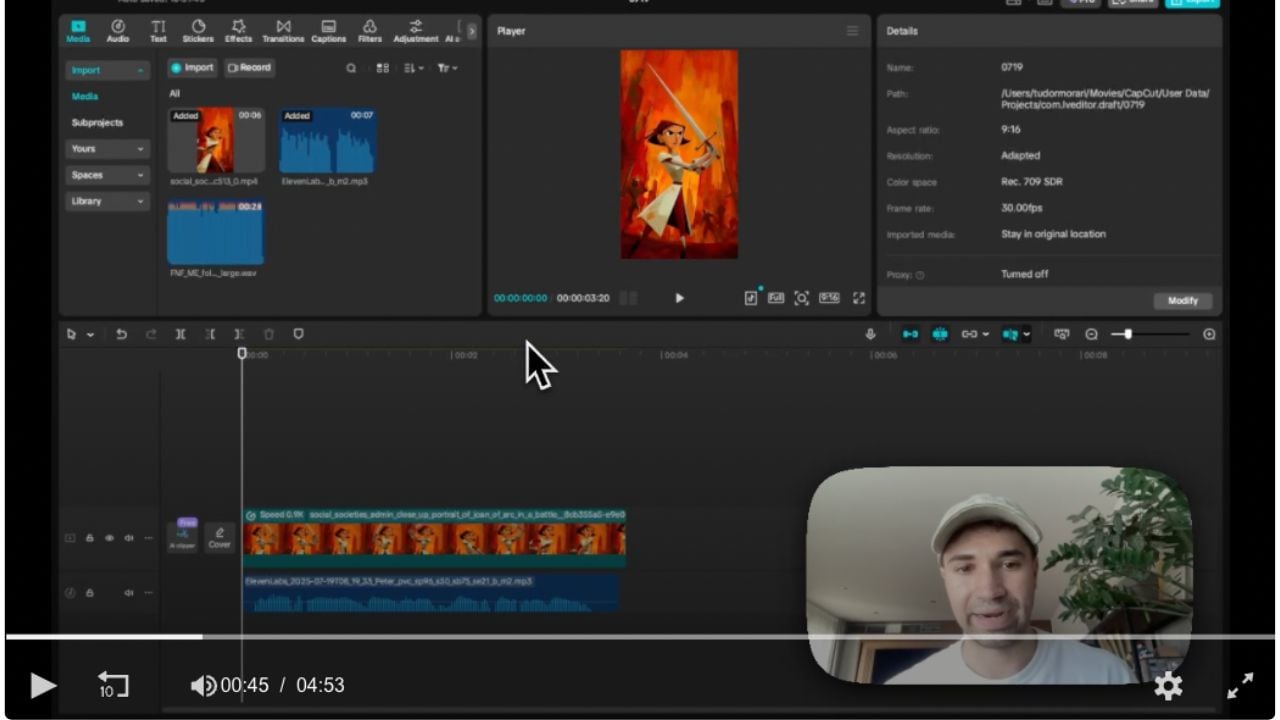
Task: Open more options for the video track
Action: [x=148, y=538]
